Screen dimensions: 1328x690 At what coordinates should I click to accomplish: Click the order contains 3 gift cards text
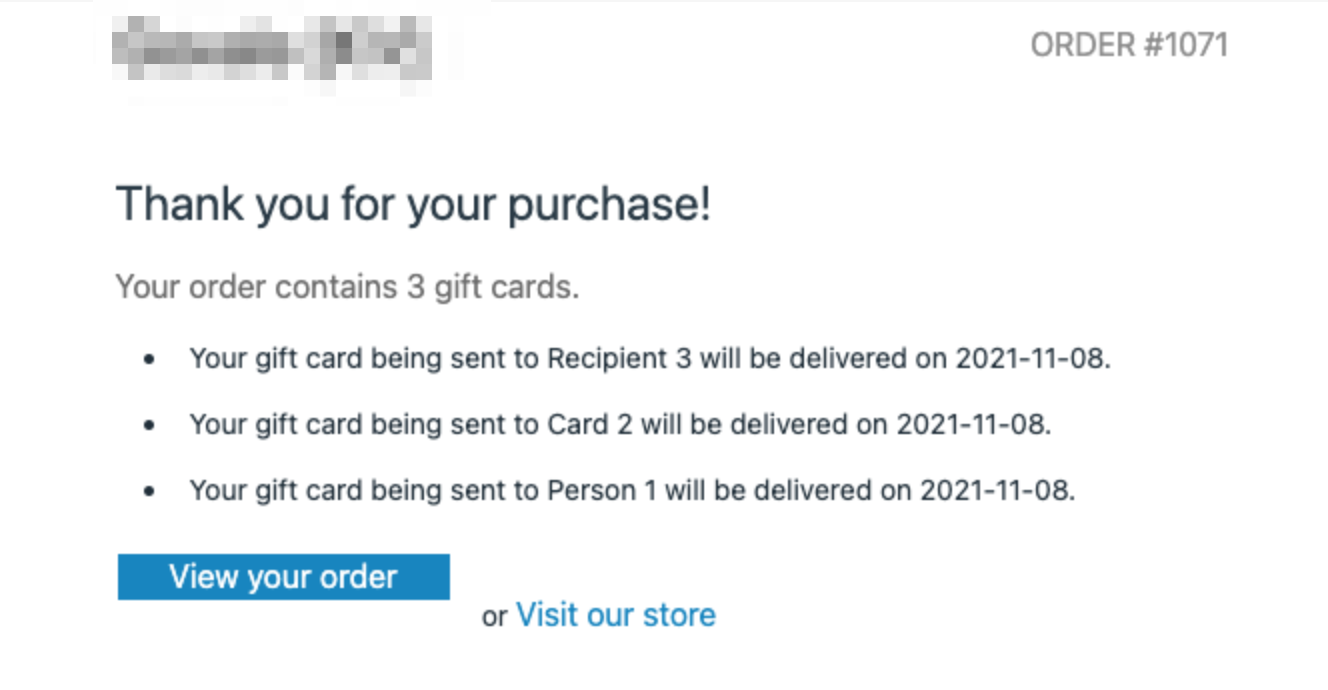pyautogui.click(x=347, y=287)
